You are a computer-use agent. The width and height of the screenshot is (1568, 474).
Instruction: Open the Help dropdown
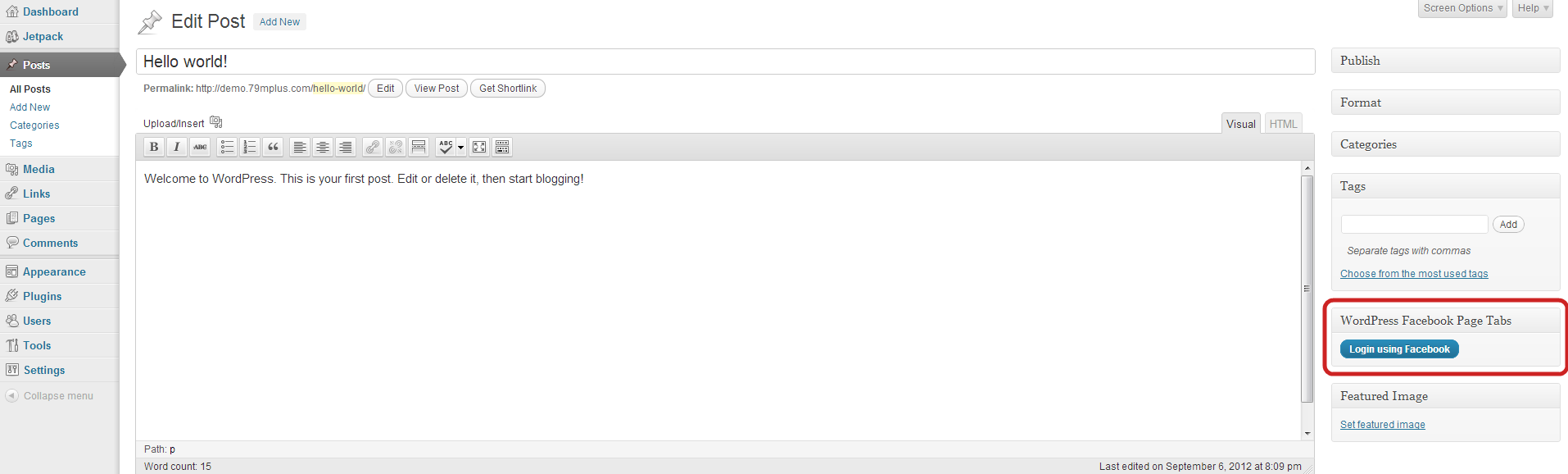[x=1533, y=8]
